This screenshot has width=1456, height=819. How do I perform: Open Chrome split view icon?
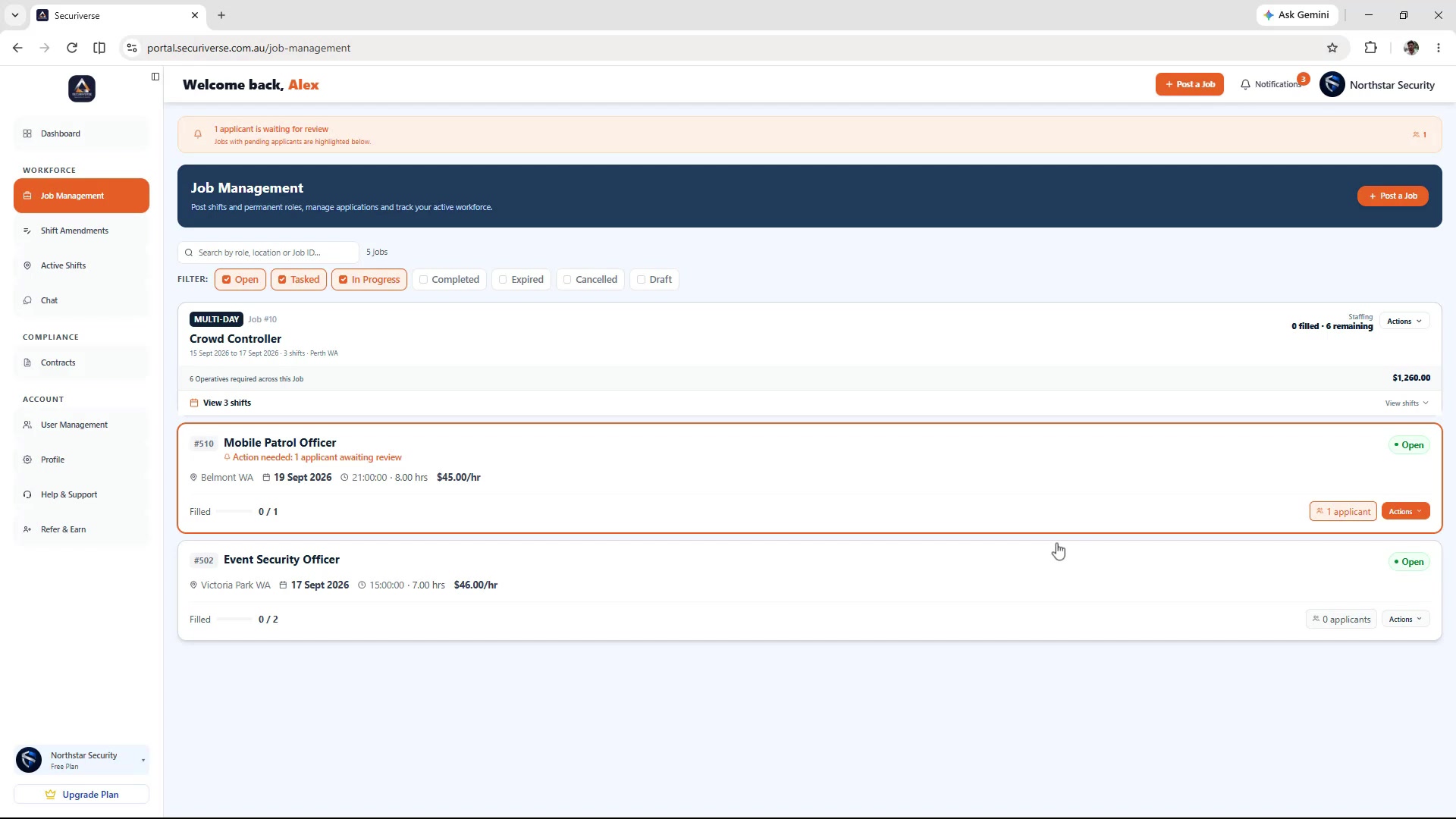coord(99,48)
